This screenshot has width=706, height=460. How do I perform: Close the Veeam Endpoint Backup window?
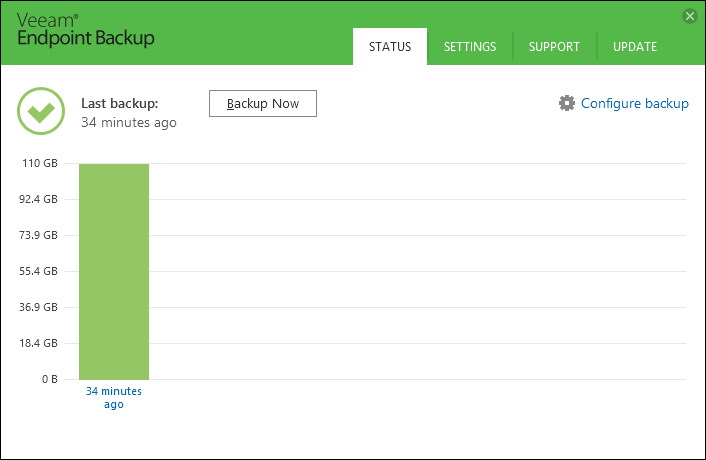pos(689,16)
